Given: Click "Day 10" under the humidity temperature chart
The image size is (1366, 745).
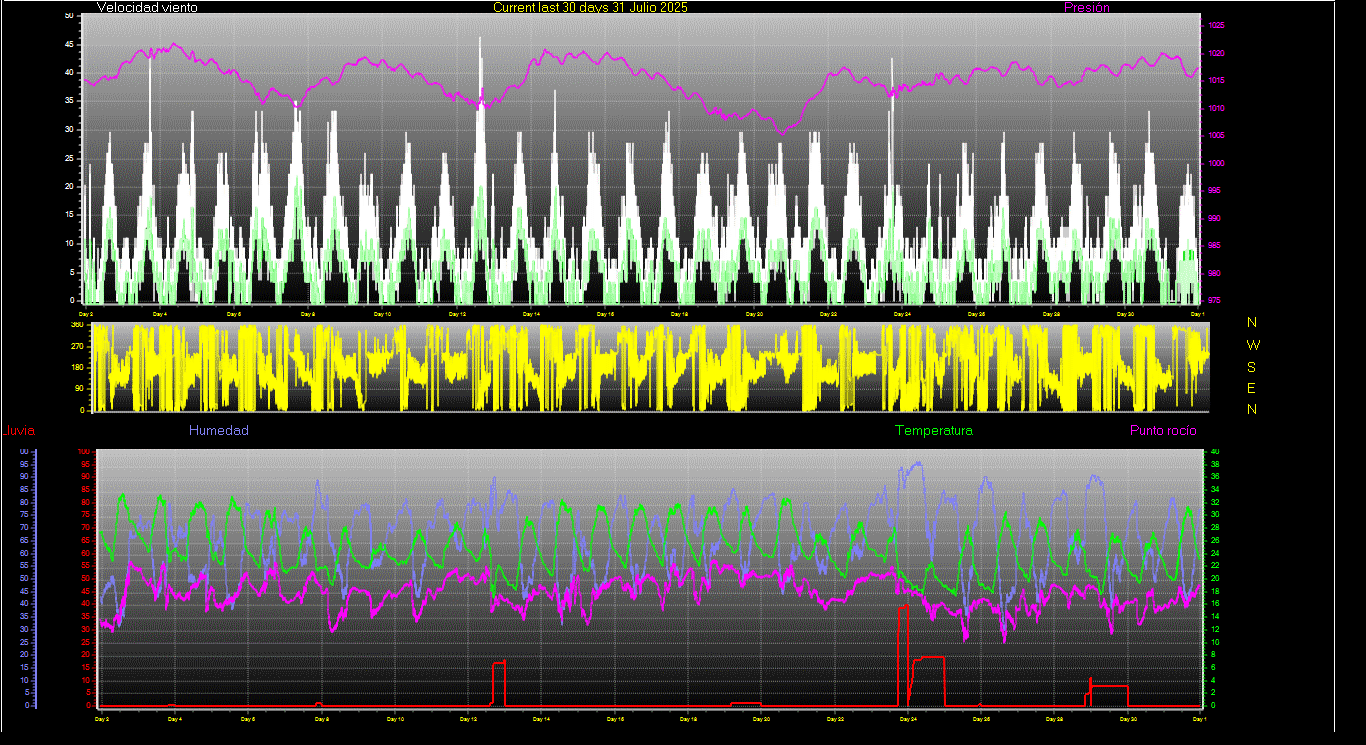Looking at the screenshot, I should coord(395,719).
